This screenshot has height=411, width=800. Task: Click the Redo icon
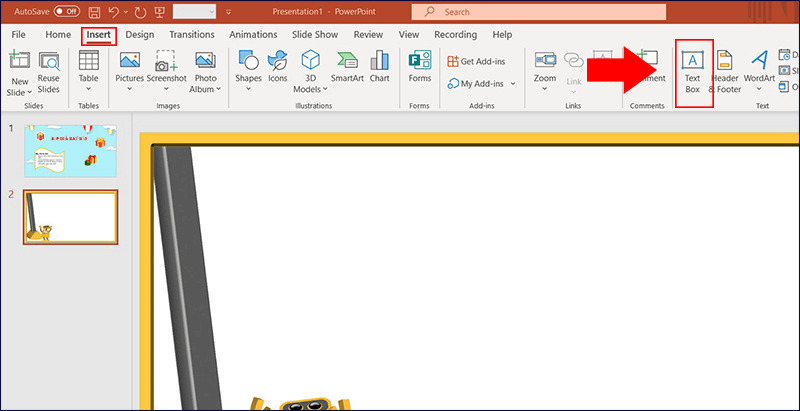tap(140, 11)
